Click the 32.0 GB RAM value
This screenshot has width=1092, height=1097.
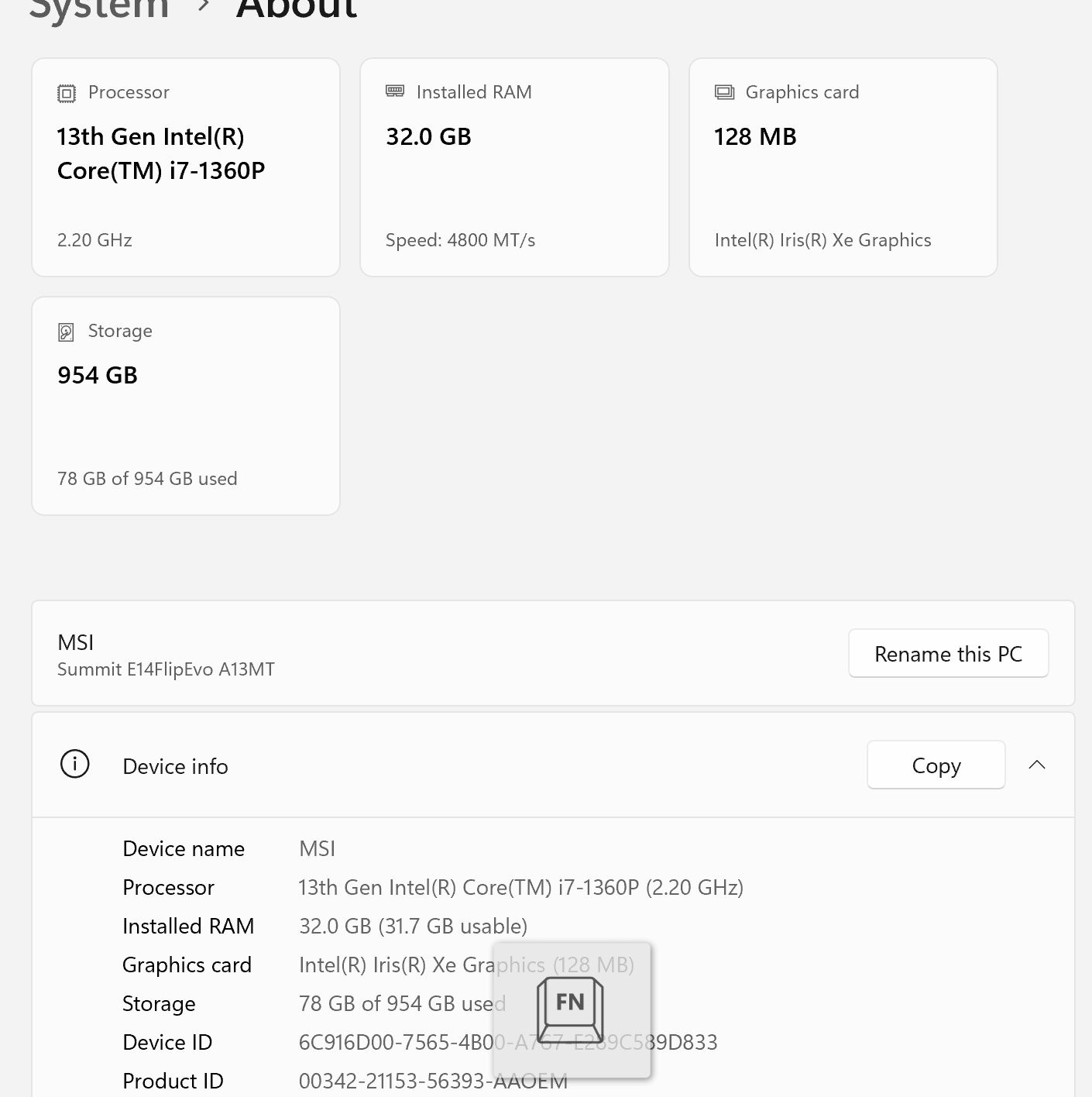(x=428, y=136)
